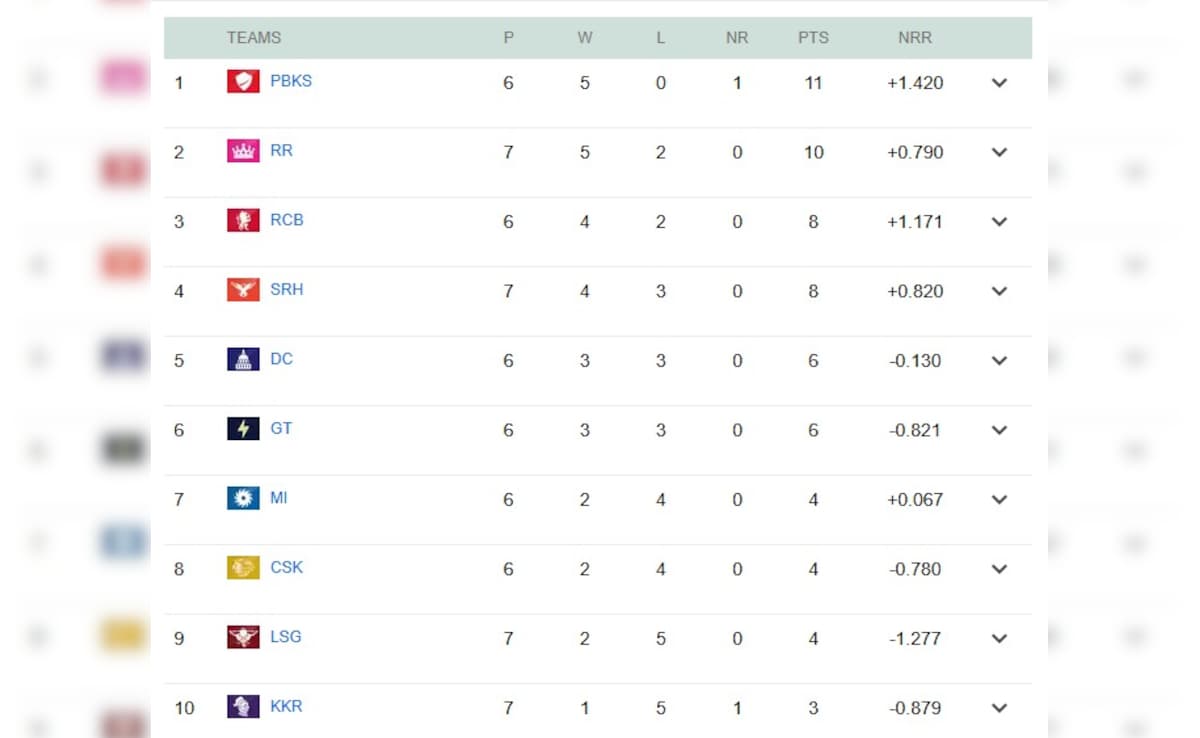Click the RCB team logo icon
The width and height of the screenshot is (1200, 738).
pos(243,220)
